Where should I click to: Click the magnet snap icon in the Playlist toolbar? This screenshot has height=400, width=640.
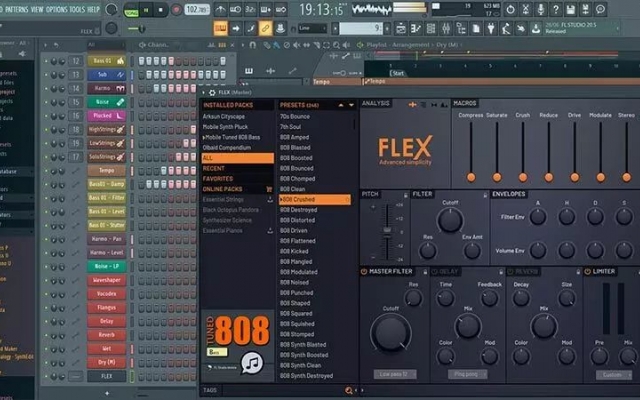point(253,45)
